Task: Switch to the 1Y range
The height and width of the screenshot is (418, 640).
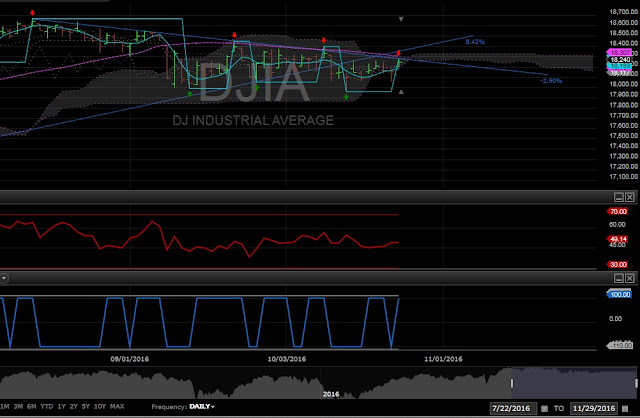Action: tap(62, 407)
